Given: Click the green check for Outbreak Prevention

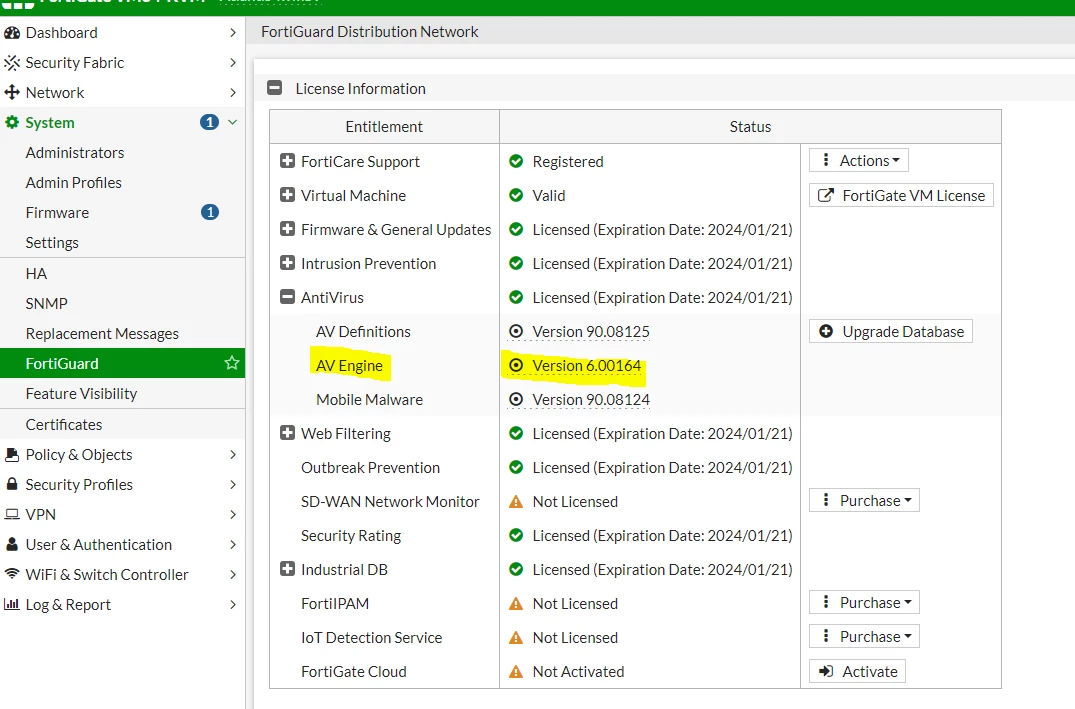Looking at the screenshot, I should point(516,468).
